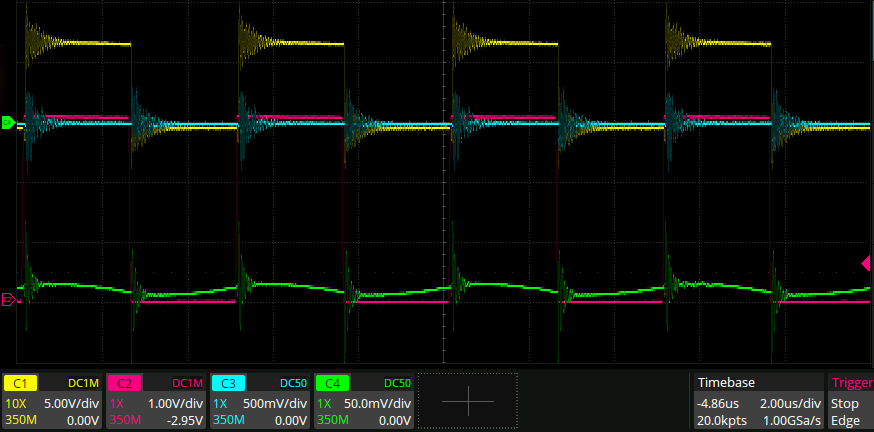Click the Edge trigger type
874x432 pixels.
(x=845, y=421)
